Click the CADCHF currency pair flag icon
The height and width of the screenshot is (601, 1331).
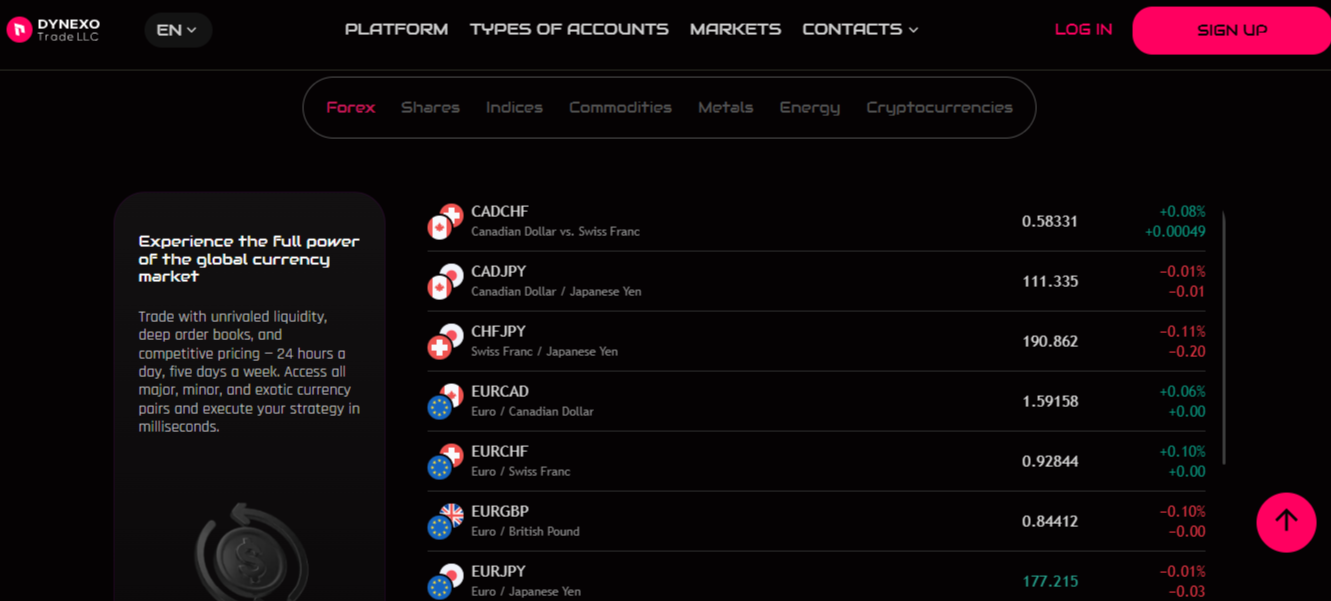[x=445, y=221]
